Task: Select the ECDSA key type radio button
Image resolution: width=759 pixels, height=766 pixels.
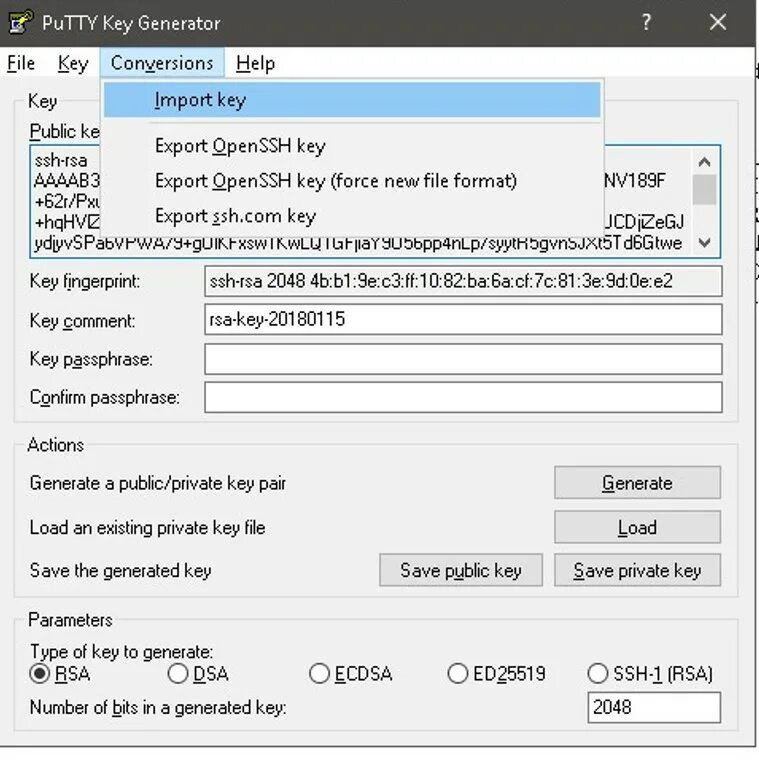Action: coord(319,674)
